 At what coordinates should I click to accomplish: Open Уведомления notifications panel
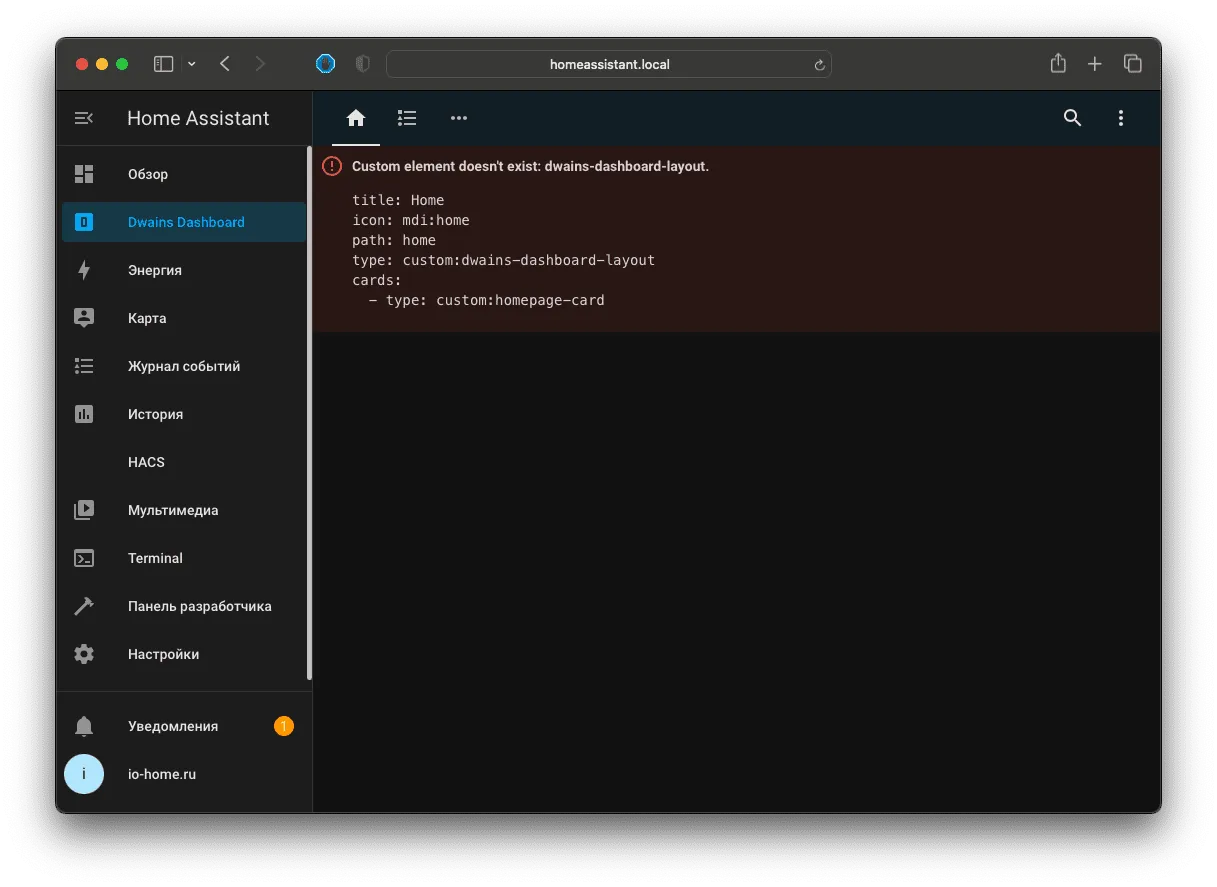tap(184, 726)
